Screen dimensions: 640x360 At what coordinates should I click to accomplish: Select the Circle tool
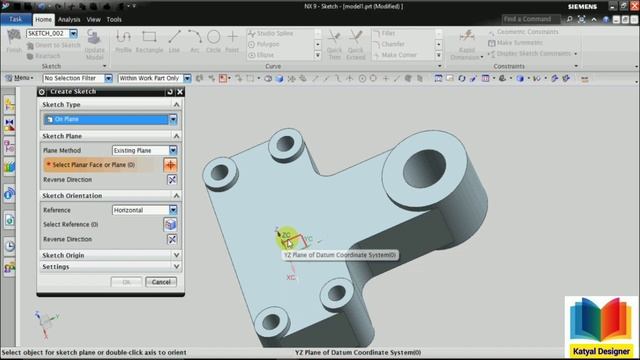coord(213,41)
